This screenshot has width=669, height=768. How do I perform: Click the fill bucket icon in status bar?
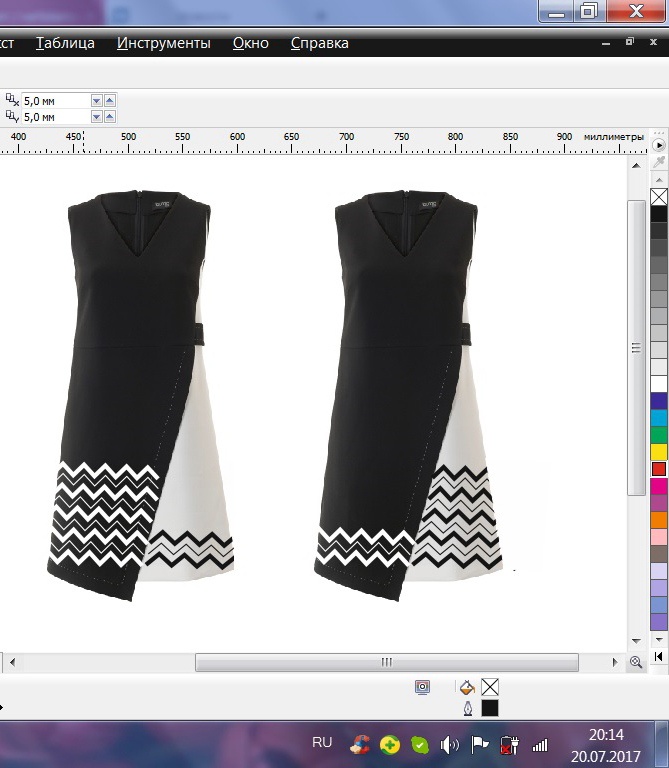[466, 687]
